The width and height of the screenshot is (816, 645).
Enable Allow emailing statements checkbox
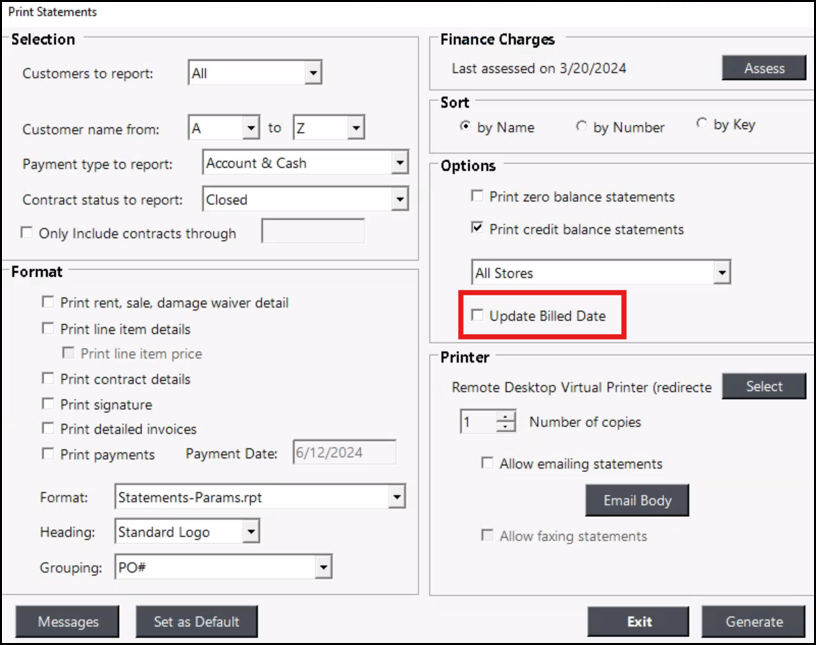point(488,464)
